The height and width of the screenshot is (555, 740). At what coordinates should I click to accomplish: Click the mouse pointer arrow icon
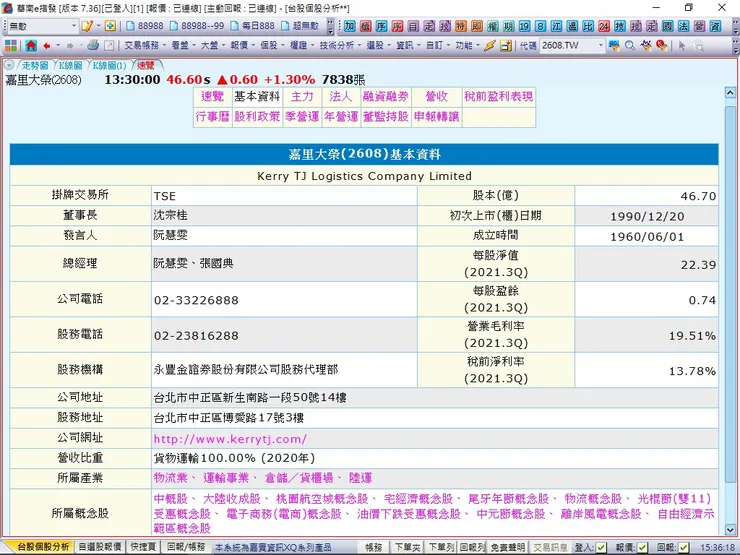tap(681, 46)
